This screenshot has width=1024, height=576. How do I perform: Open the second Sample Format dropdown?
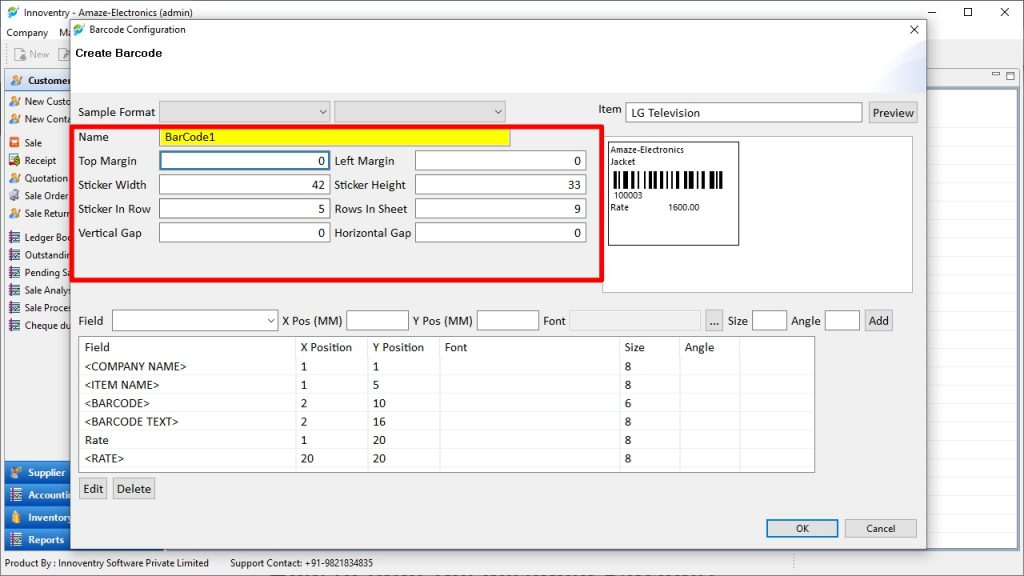point(420,112)
